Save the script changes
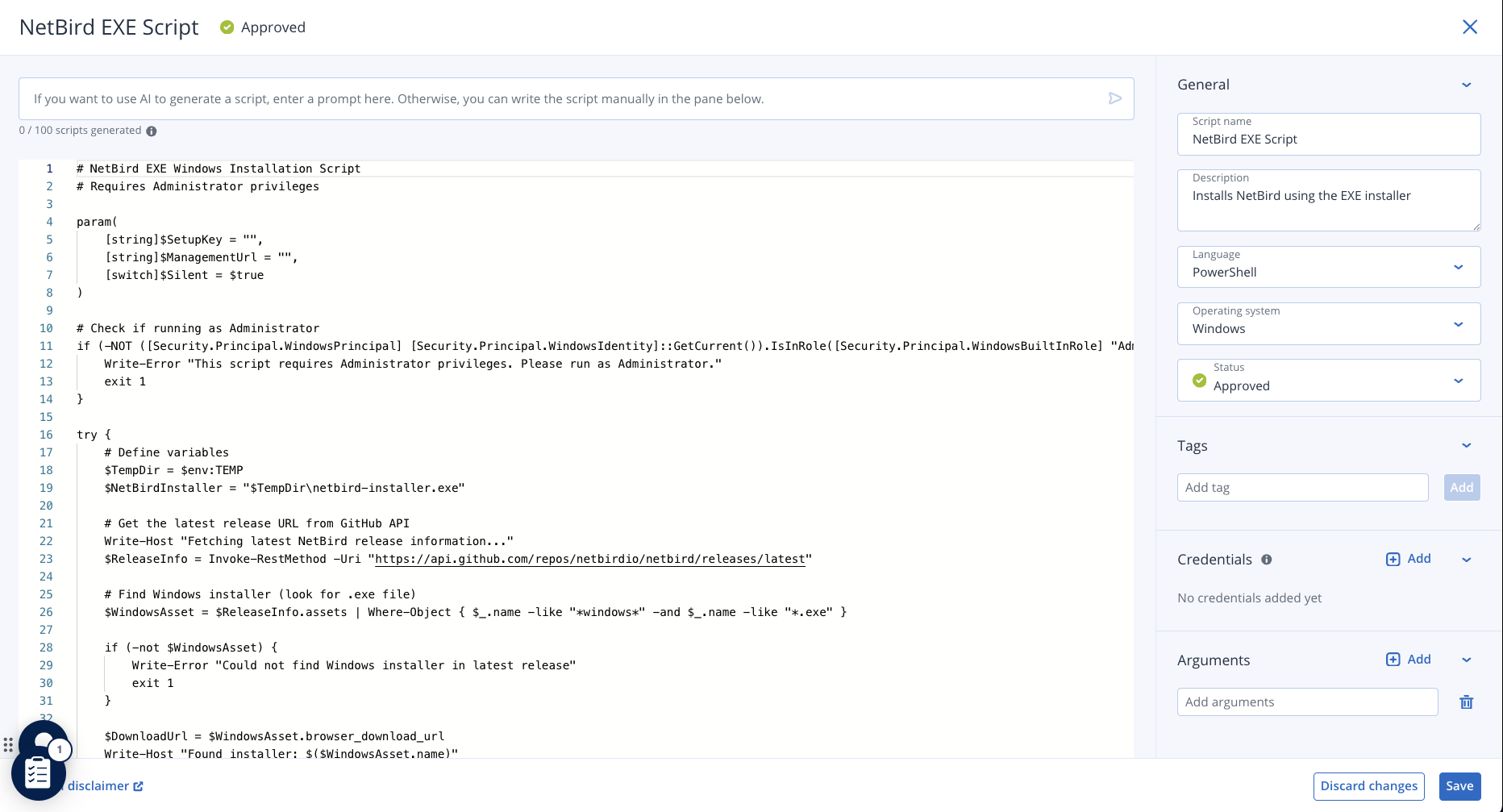1503x812 pixels. pos(1459,786)
